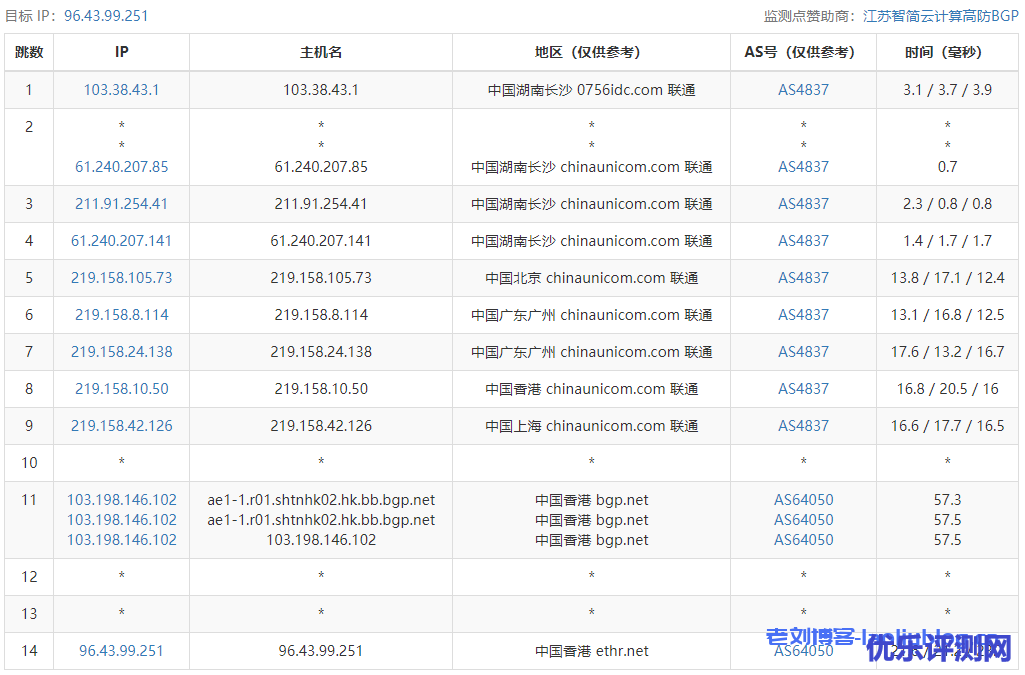The height and width of the screenshot is (675, 1025).
Task: Open the 211.91.254.41 link in IP column
Action: pos(121,204)
